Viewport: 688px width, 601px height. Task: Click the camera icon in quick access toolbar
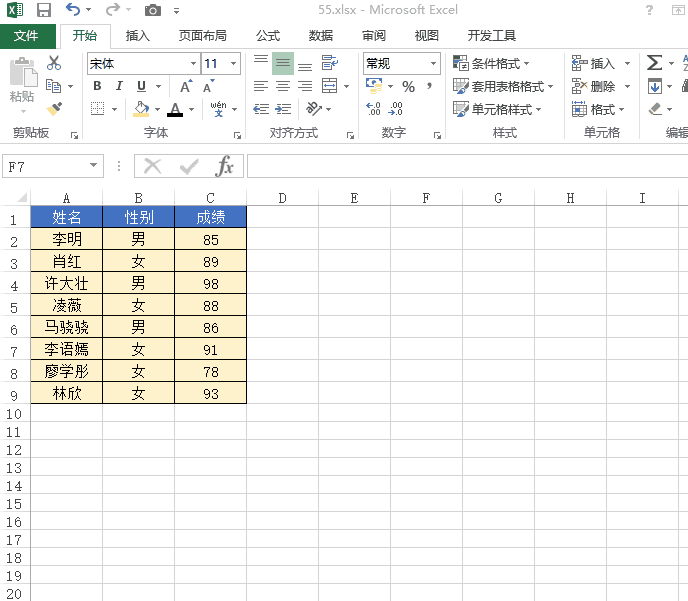[152, 10]
